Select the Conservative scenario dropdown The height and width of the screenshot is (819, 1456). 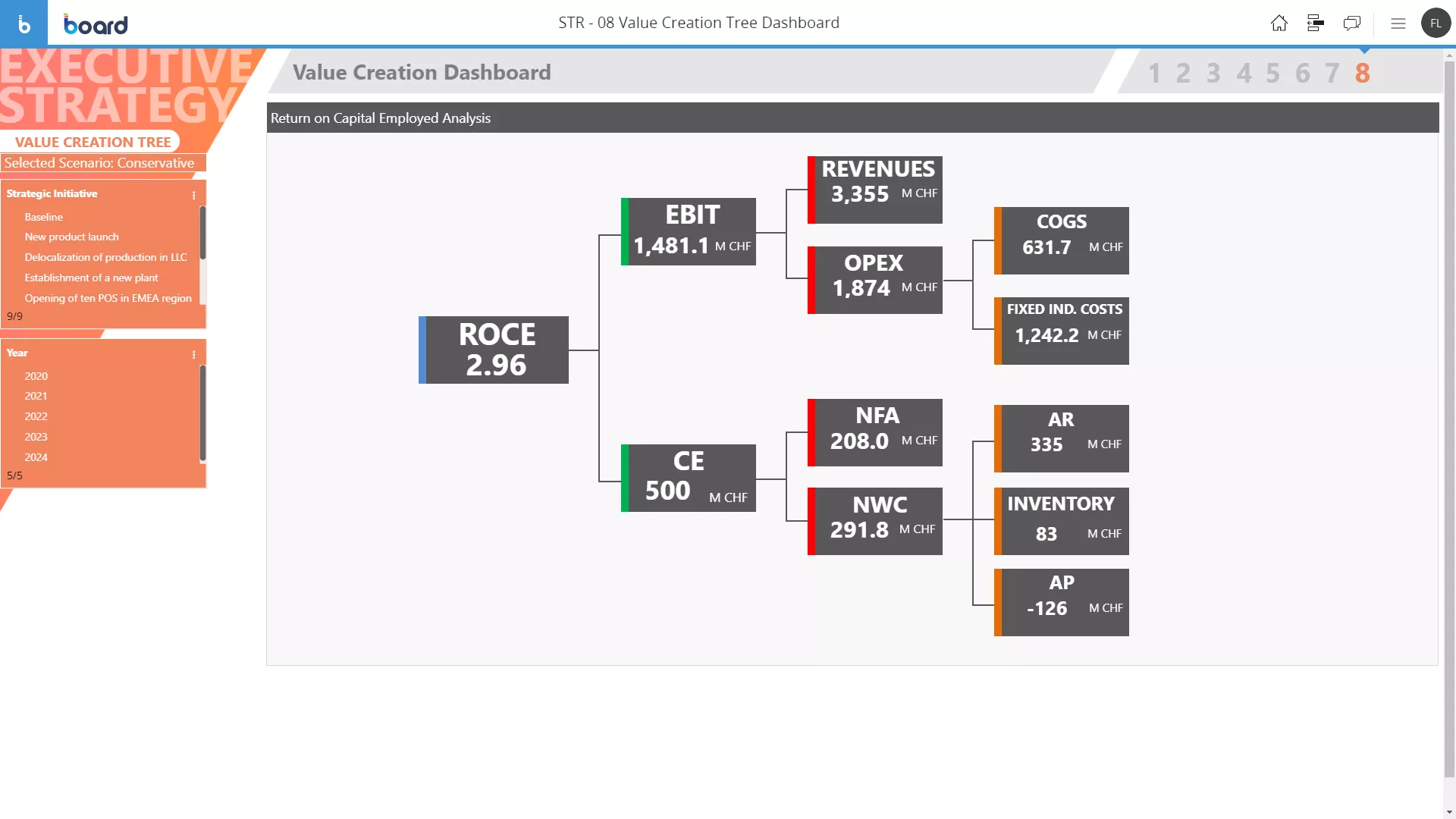(x=99, y=163)
